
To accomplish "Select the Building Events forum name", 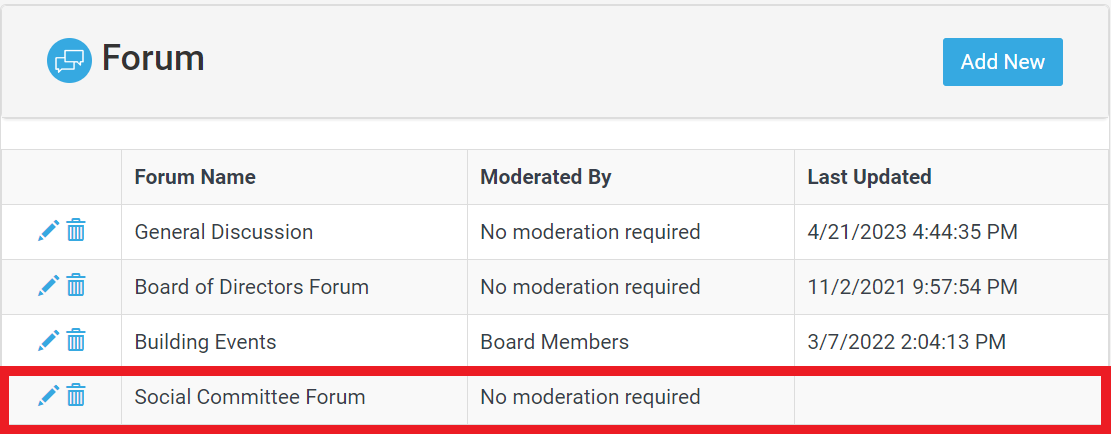I will pyautogui.click(x=205, y=342).
